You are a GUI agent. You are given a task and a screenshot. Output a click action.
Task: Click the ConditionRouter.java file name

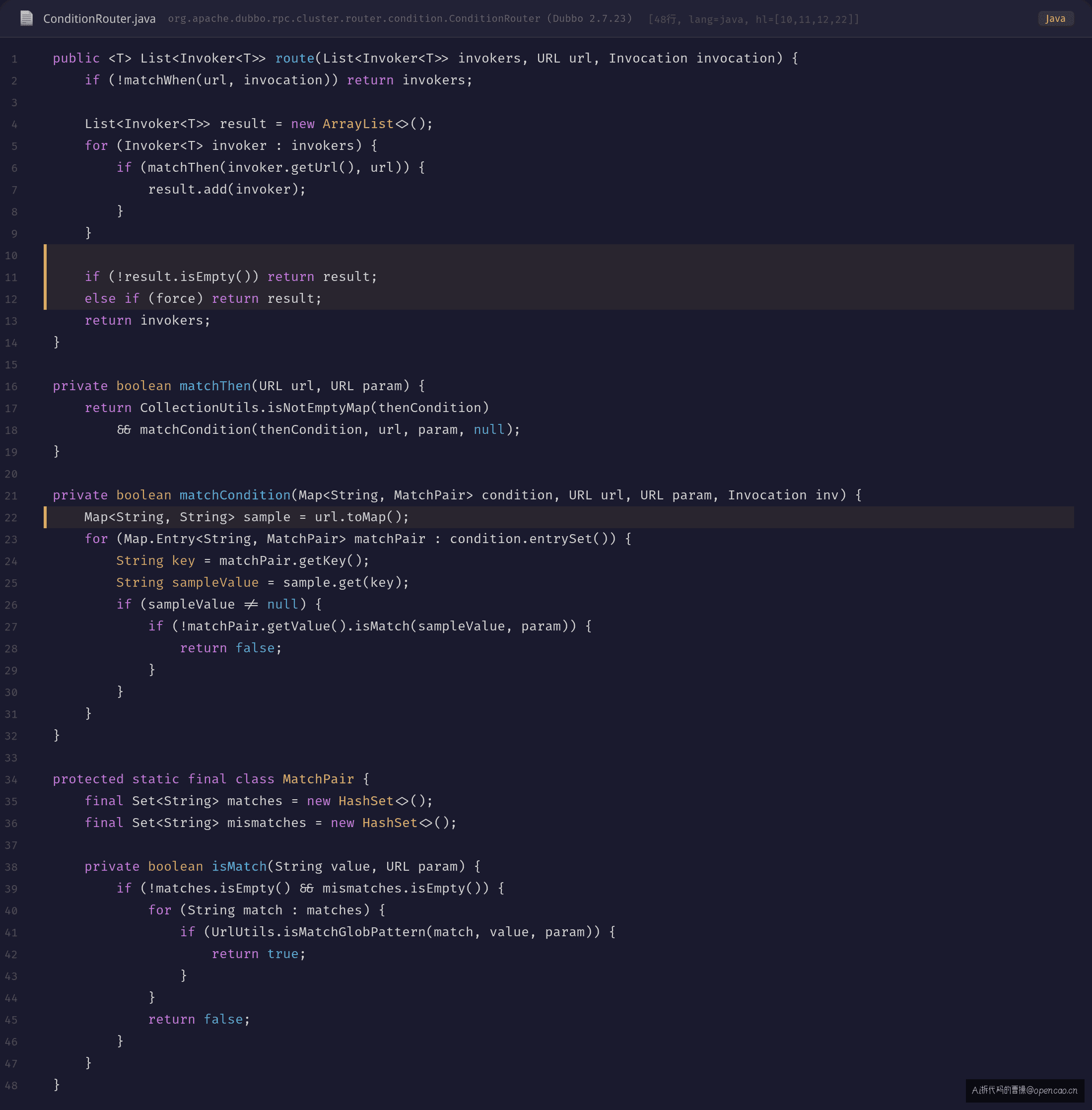[x=99, y=19]
